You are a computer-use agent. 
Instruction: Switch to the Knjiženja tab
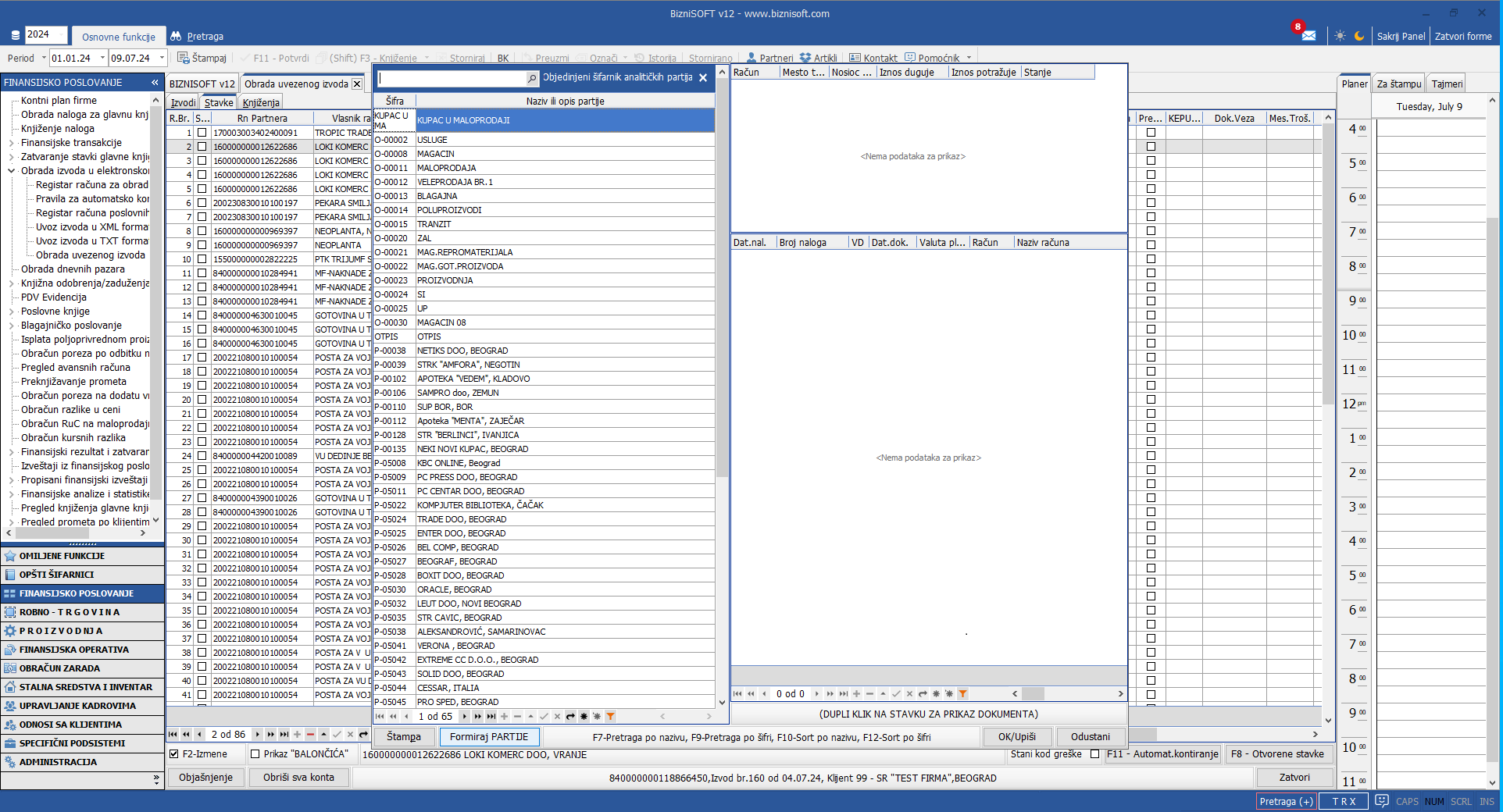(261, 102)
